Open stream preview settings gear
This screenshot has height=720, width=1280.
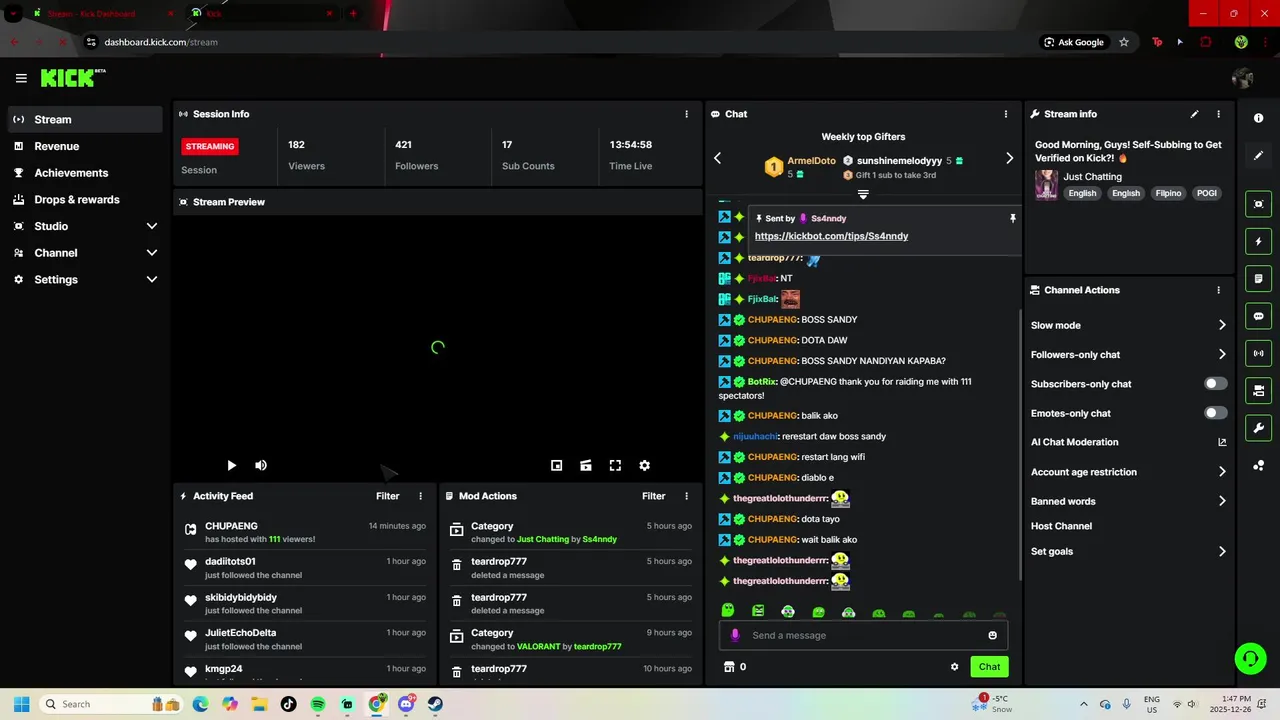645,465
